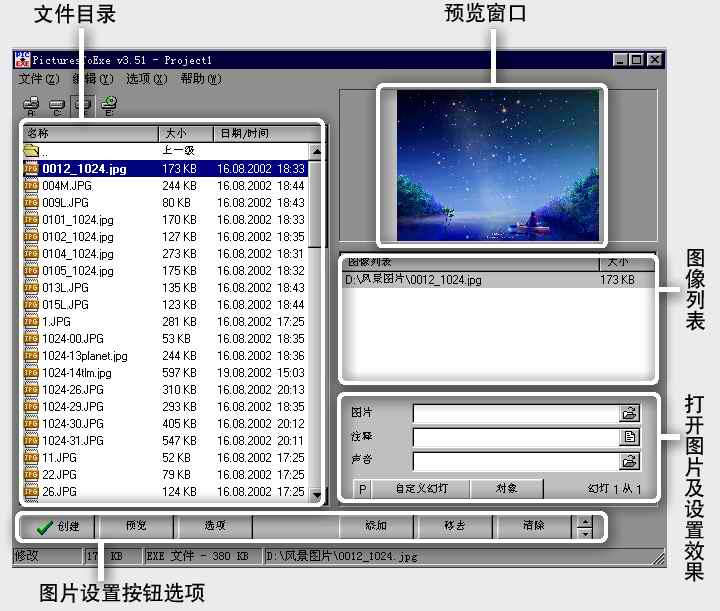Click the 修改 status bar entry
The height and width of the screenshot is (611, 720).
[x=47, y=556]
